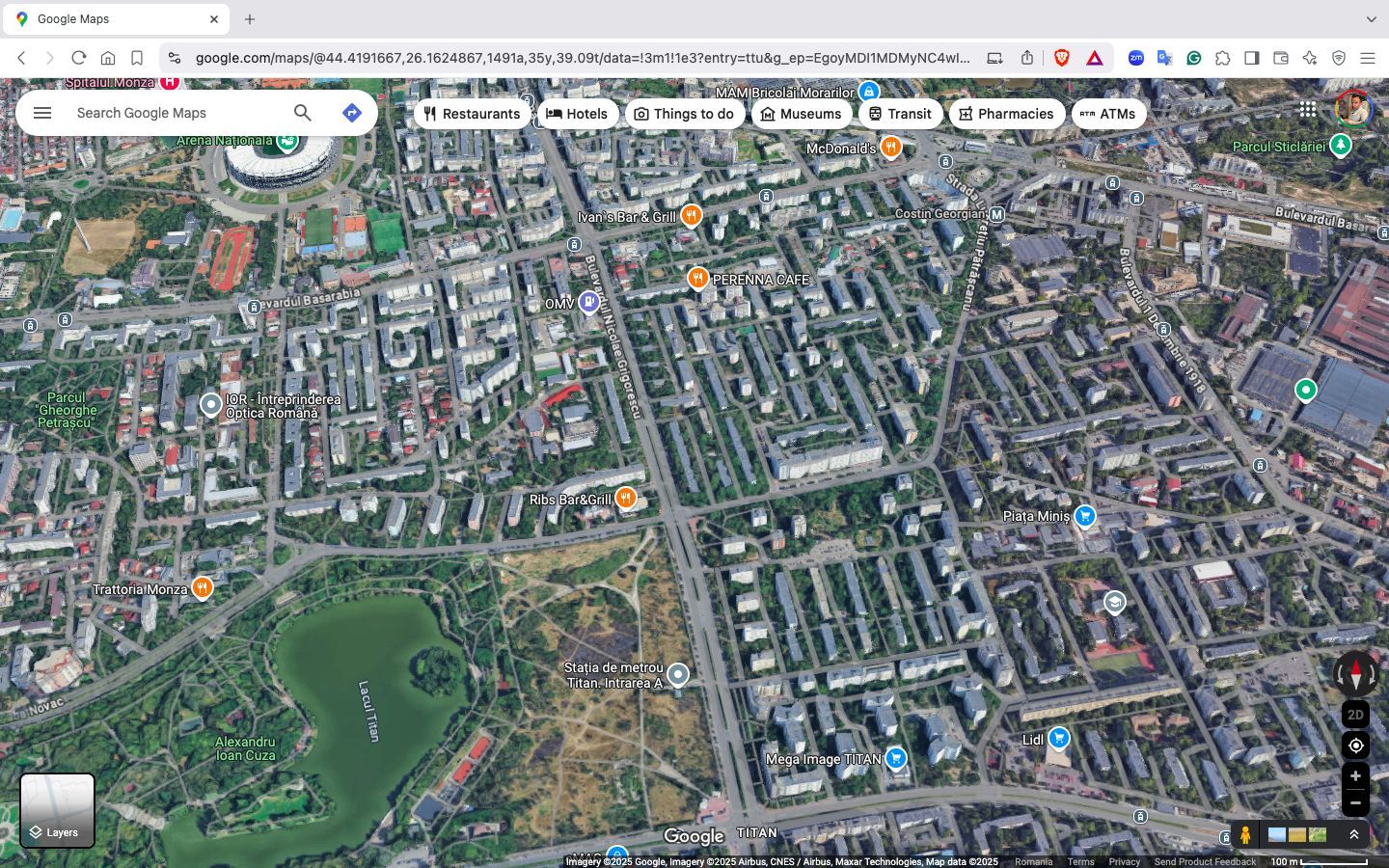This screenshot has height=868, width=1389.
Task: Open Directions with the blue arrow icon
Action: [x=352, y=113]
